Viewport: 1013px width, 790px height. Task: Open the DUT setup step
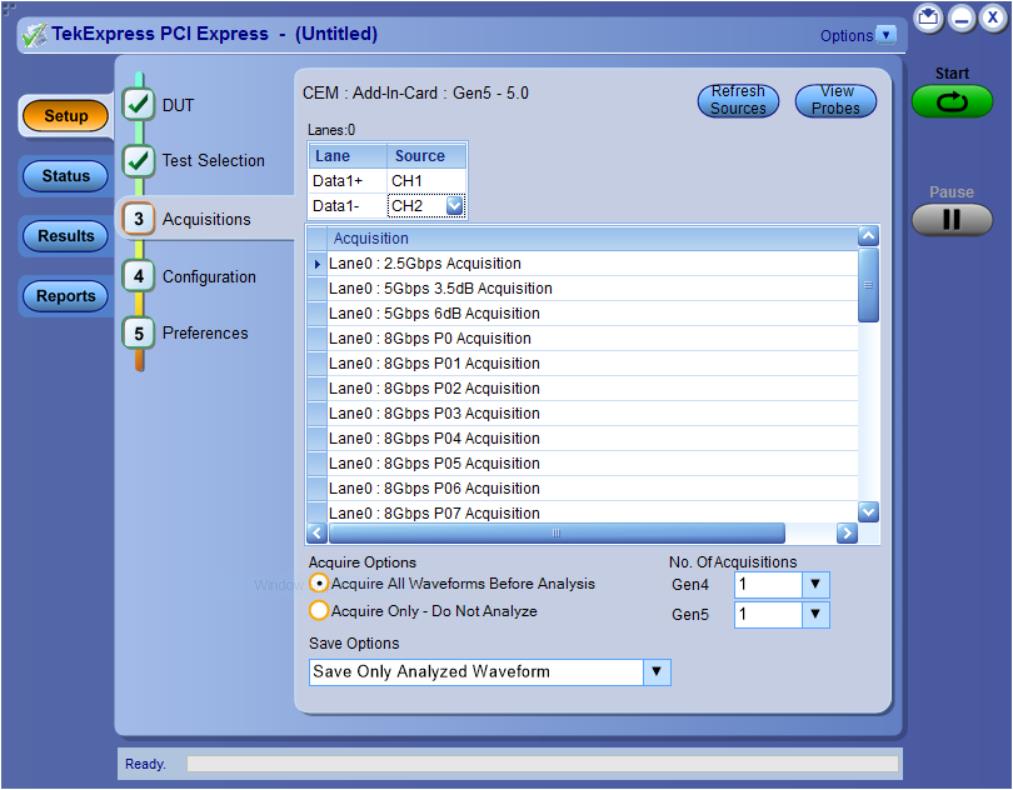click(x=178, y=105)
